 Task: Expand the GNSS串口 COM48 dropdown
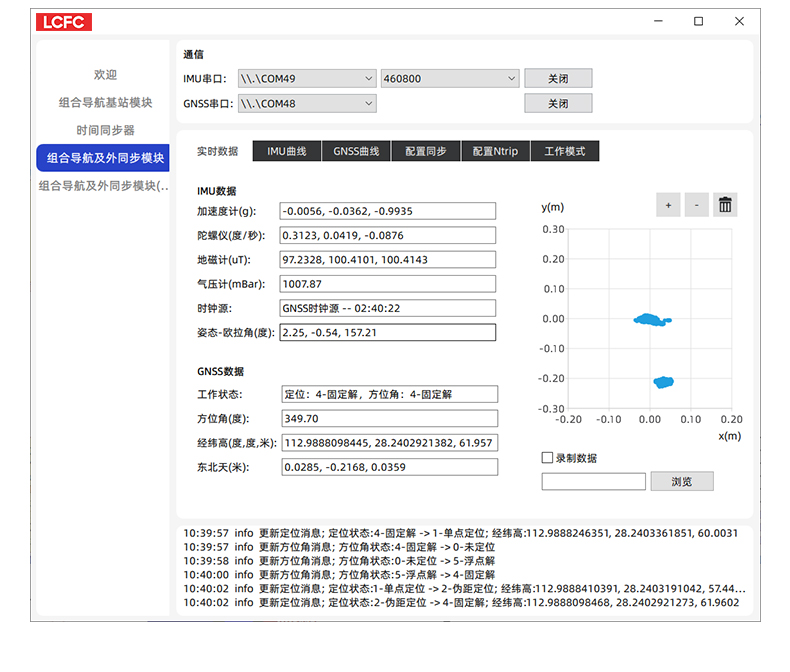[306, 103]
